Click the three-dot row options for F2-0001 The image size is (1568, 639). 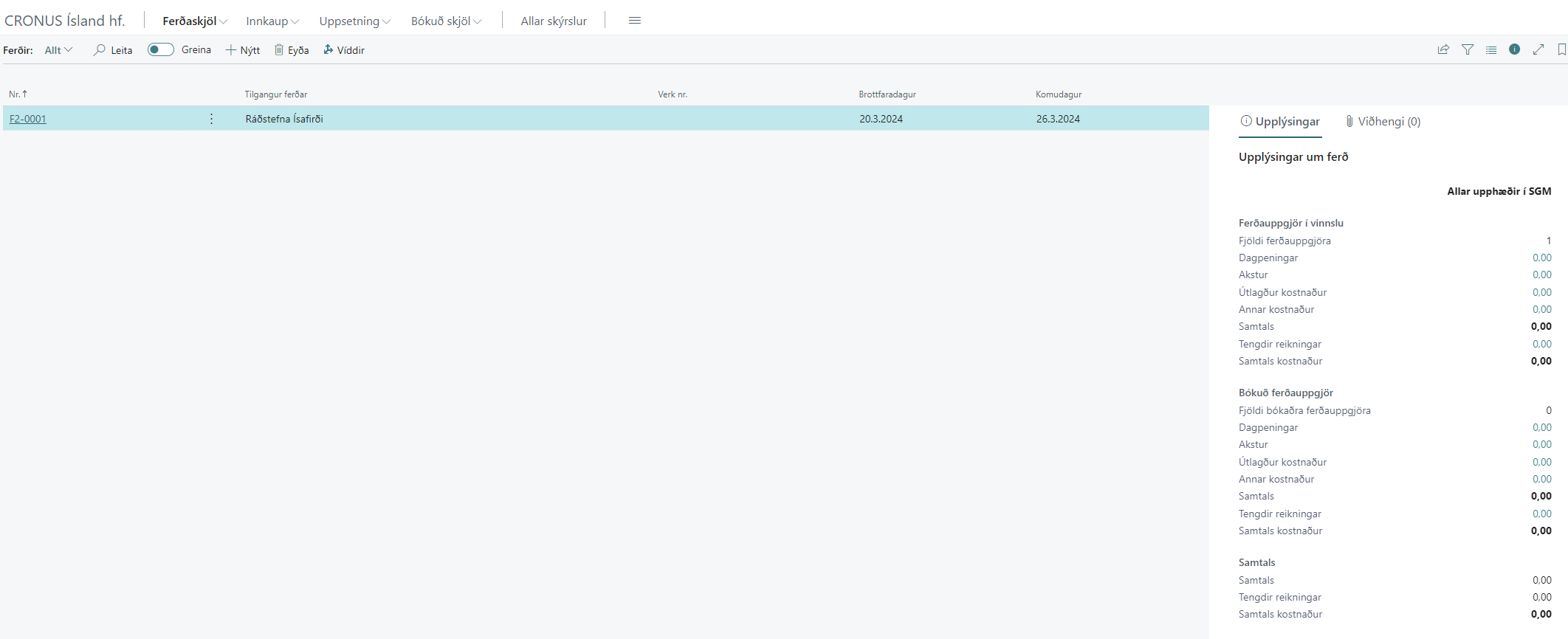[x=211, y=119]
